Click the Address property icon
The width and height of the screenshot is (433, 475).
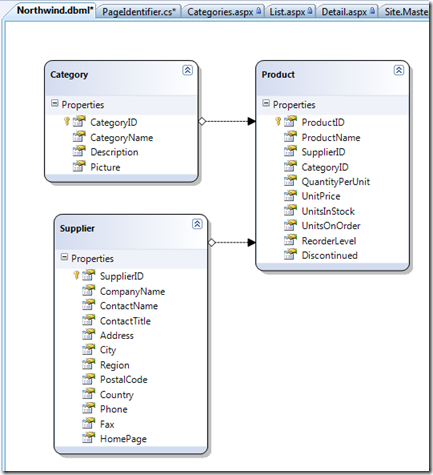pyautogui.click(x=89, y=335)
